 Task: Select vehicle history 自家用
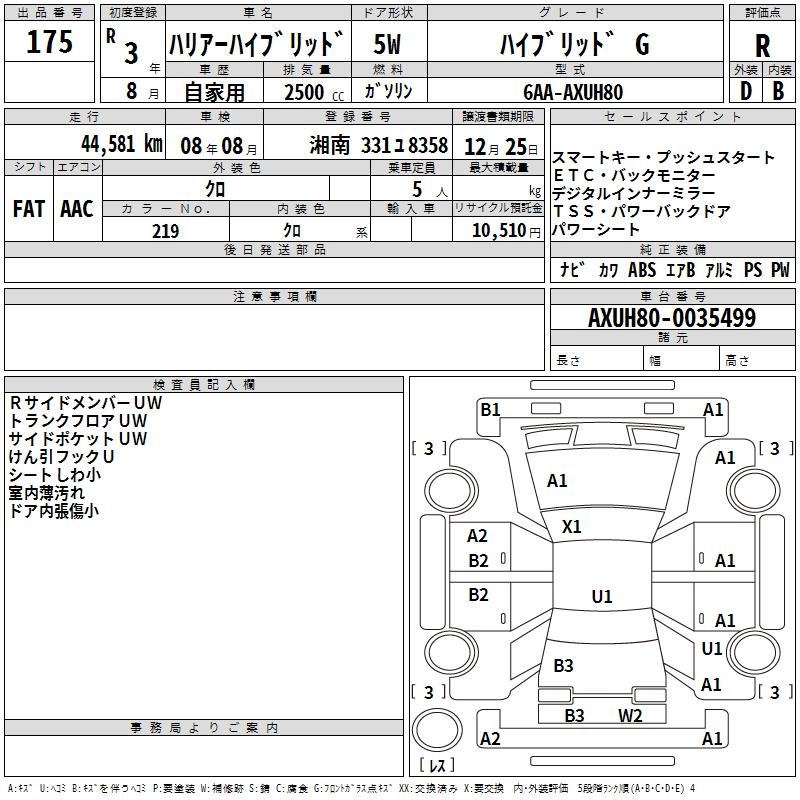coord(214,92)
